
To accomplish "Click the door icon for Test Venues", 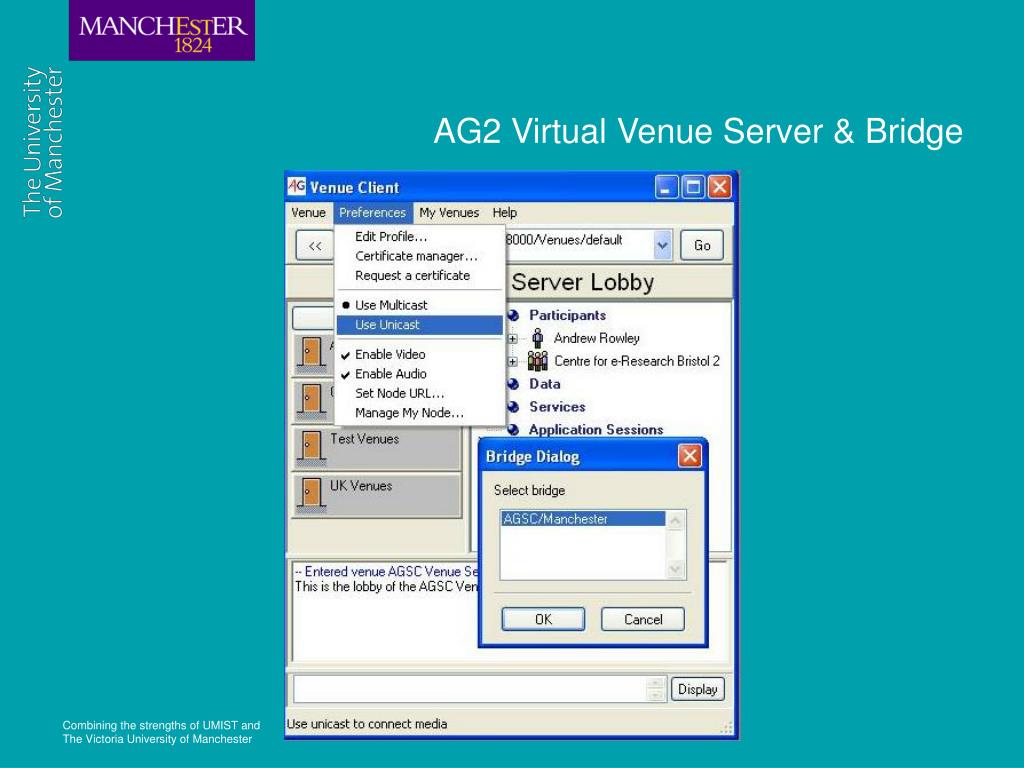I will pos(312,446).
